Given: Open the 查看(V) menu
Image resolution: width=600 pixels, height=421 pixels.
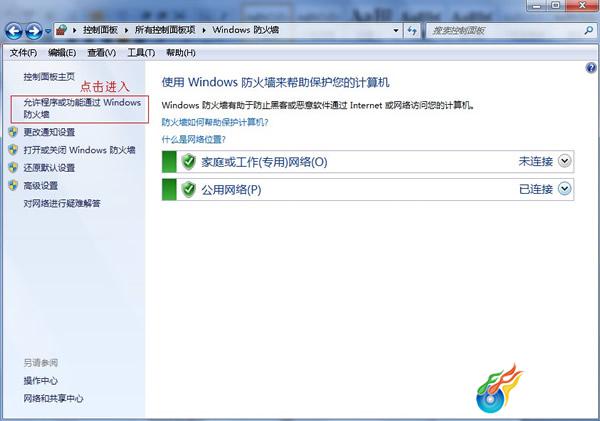Looking at the screenshot, I should 101,53.
